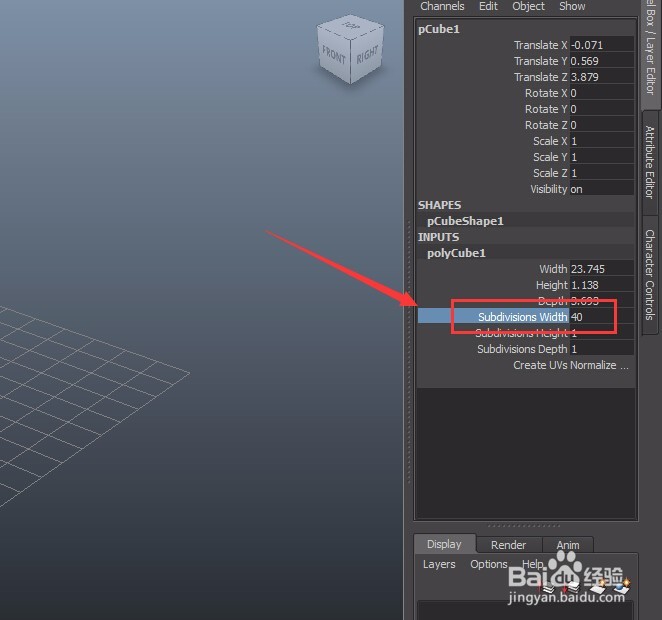Select the Translate Z channel label
The width and height of the screenshot is (662, 620).
pos(540,77)
